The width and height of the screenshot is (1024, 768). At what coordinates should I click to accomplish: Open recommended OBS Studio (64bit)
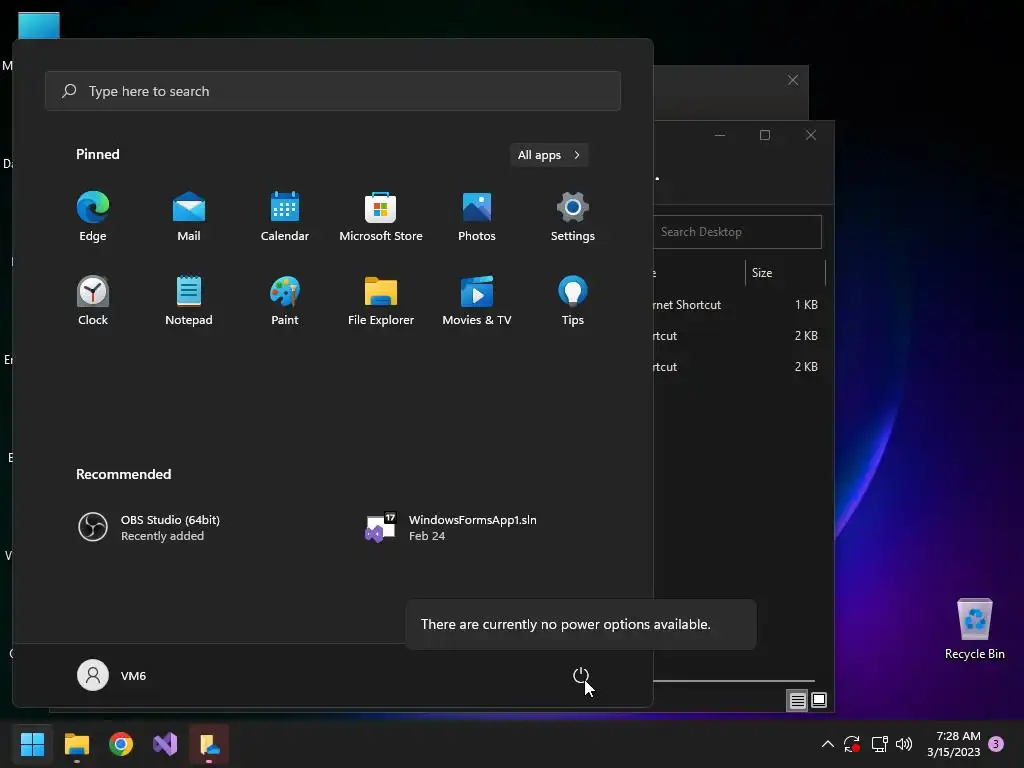[x=149, y=527]
